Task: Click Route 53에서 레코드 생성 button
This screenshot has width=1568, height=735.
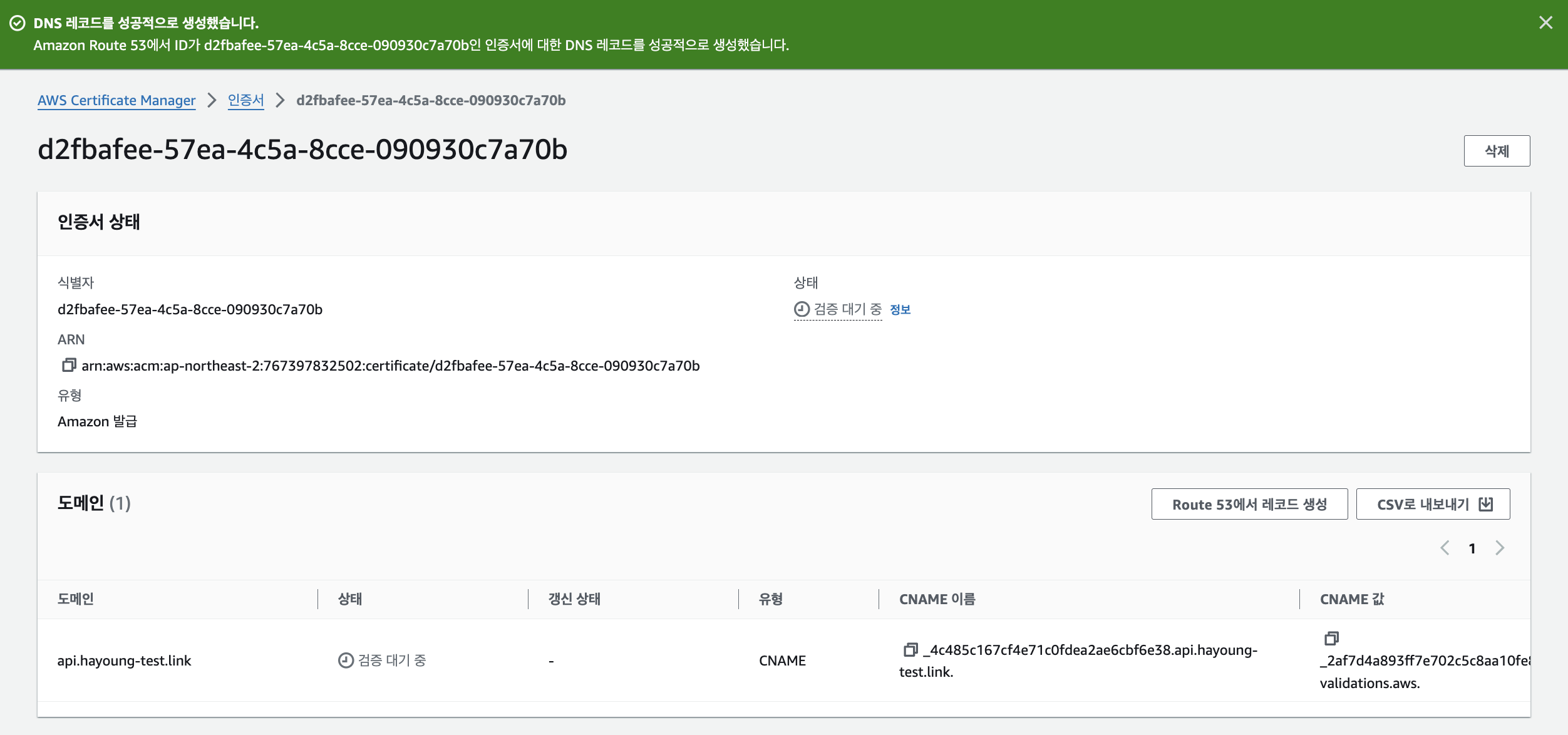Action: (1249, 505)
